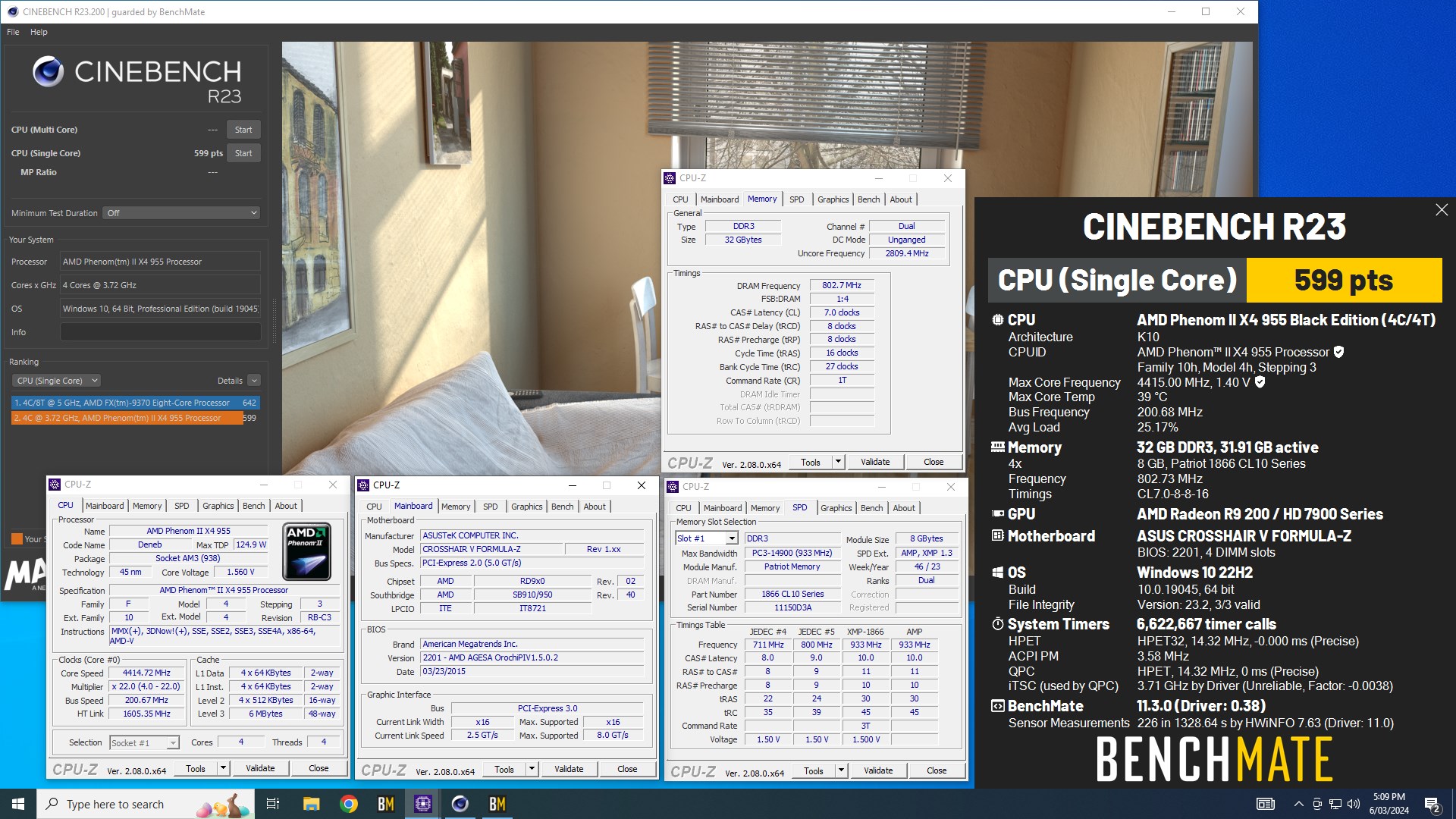Open Tools dropdown arrow in CPU-Z CPU window
The width and height of the screenshot is (1456, 819).
pyautogui.click(x=223, y=768)
